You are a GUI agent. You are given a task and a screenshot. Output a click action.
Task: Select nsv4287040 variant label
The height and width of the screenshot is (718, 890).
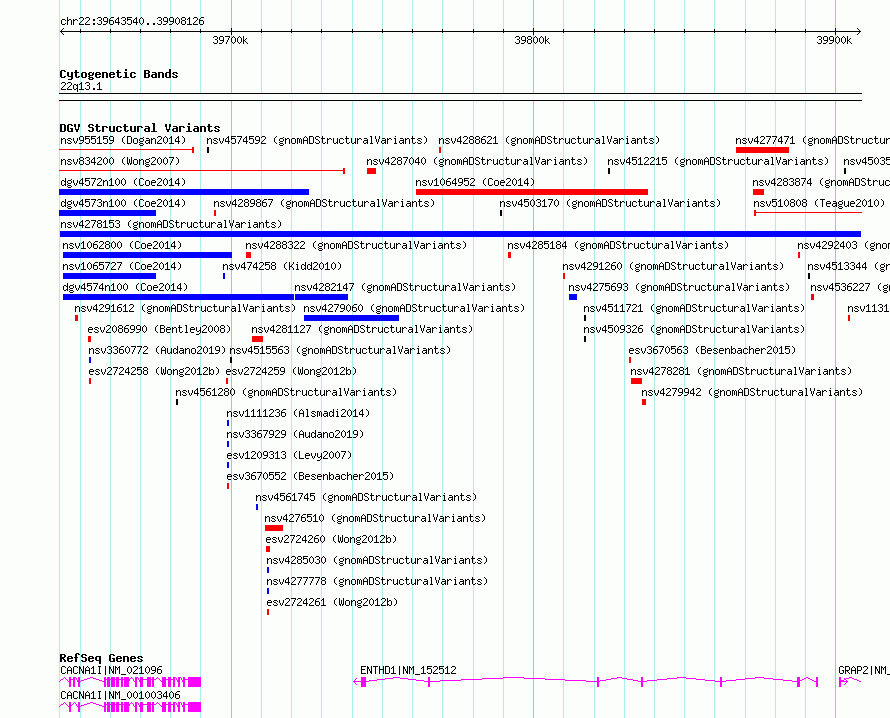tap(477, 161)
